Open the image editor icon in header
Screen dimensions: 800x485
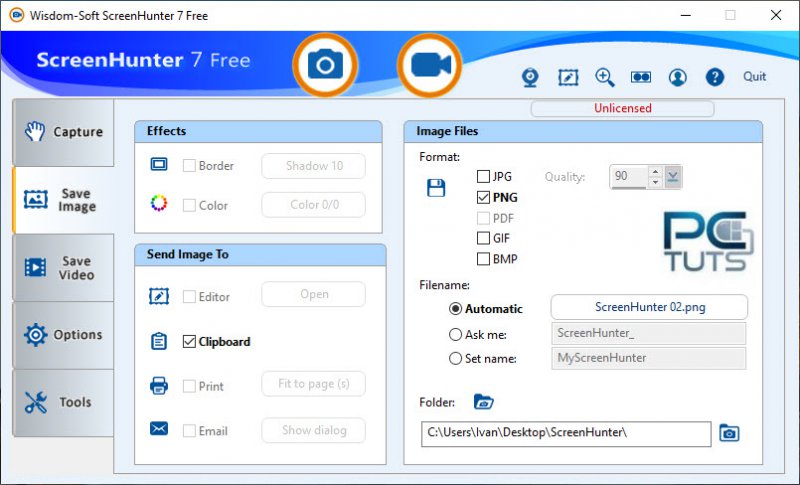(568, 78)
